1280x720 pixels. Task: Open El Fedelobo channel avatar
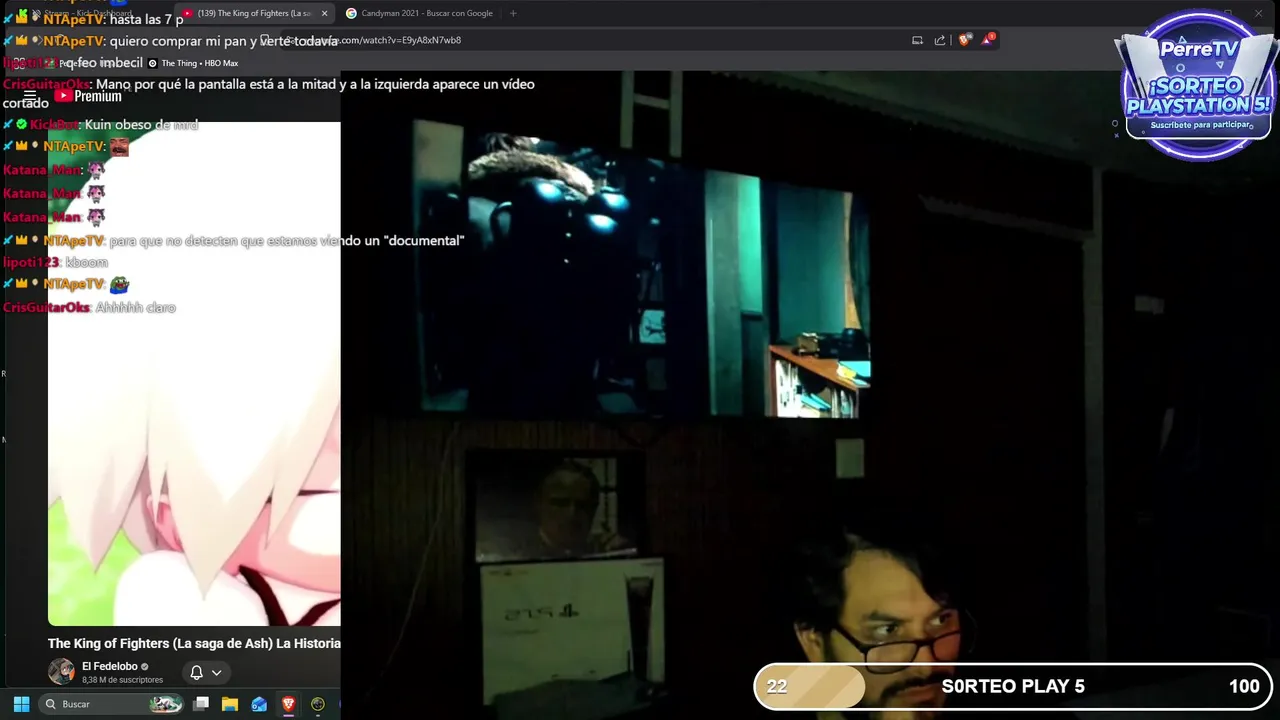(x=61, y=672)
